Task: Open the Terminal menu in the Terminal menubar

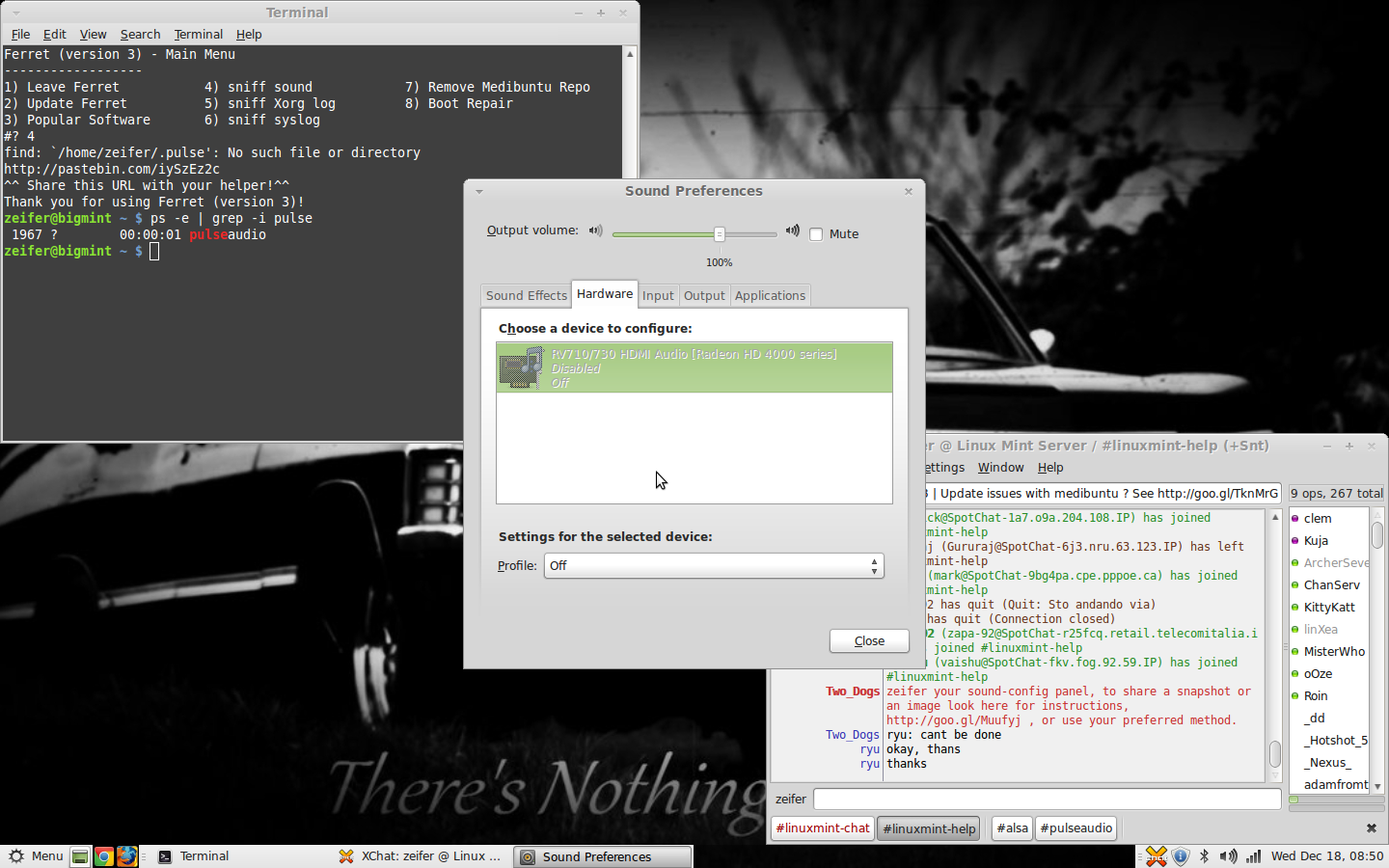Action: click(x=198, y=34)
